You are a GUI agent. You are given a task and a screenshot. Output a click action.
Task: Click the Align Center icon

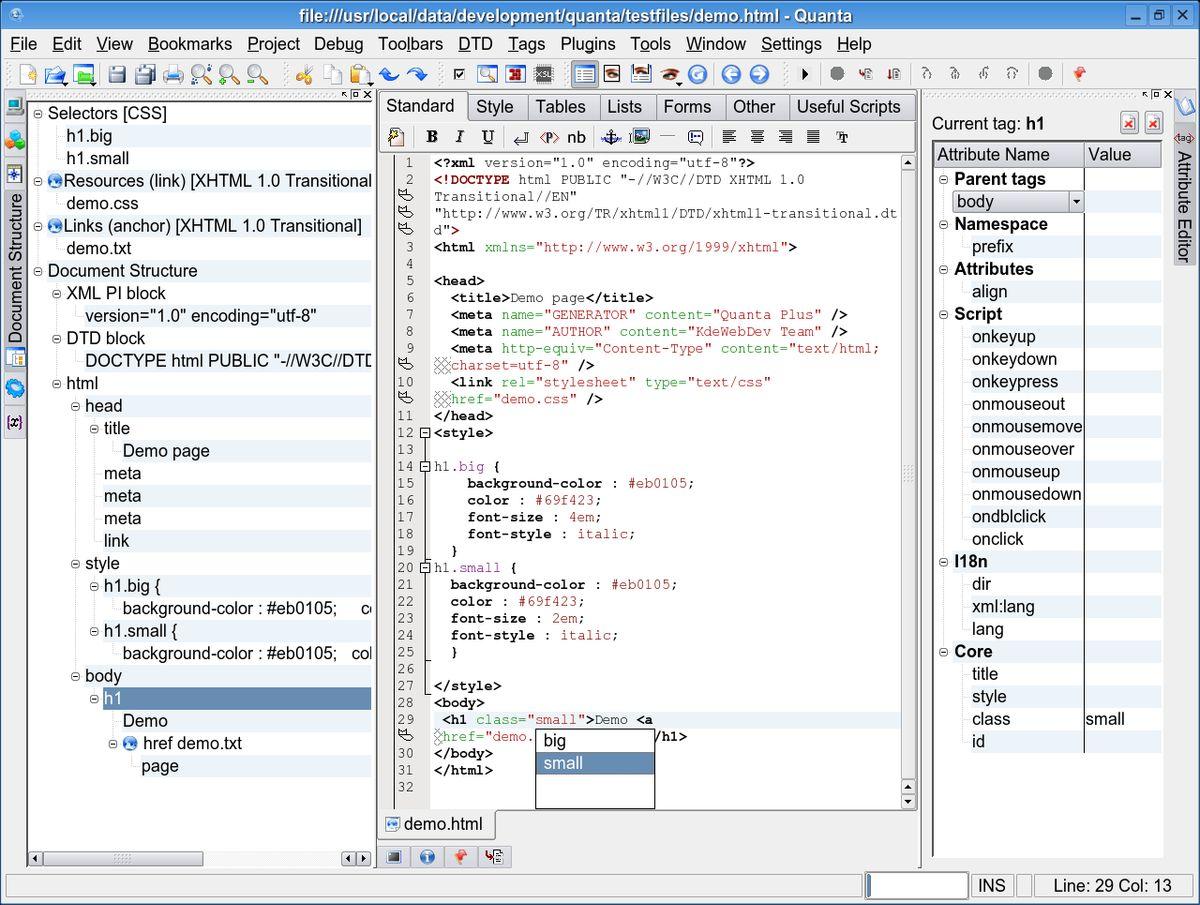[x=758, y=137]
